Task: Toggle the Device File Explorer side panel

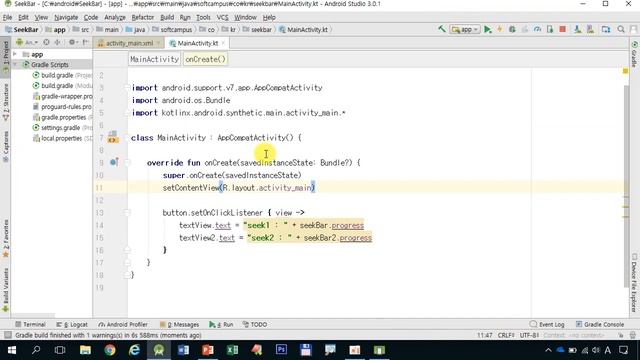Action: click(634, 282)
